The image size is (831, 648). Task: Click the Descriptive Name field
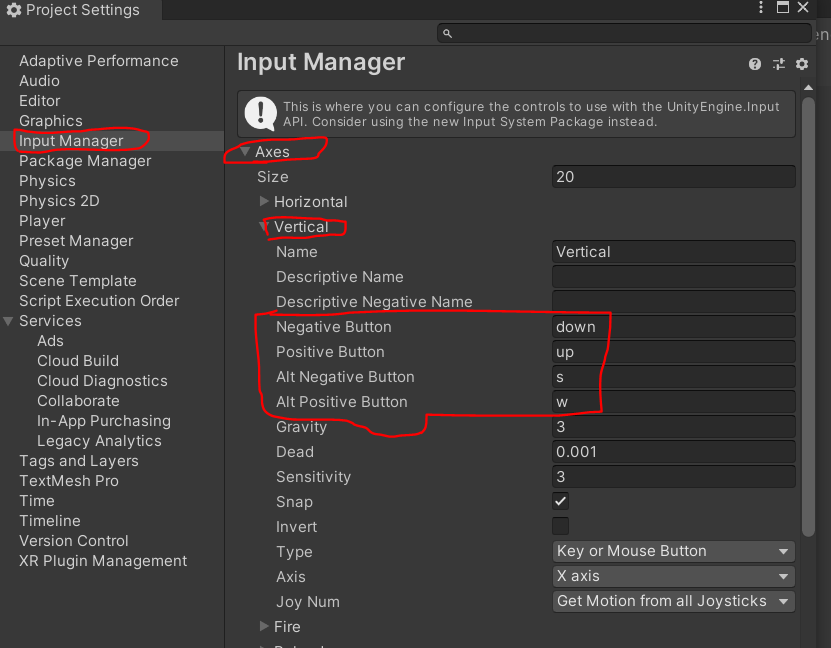tap(674, 277)
